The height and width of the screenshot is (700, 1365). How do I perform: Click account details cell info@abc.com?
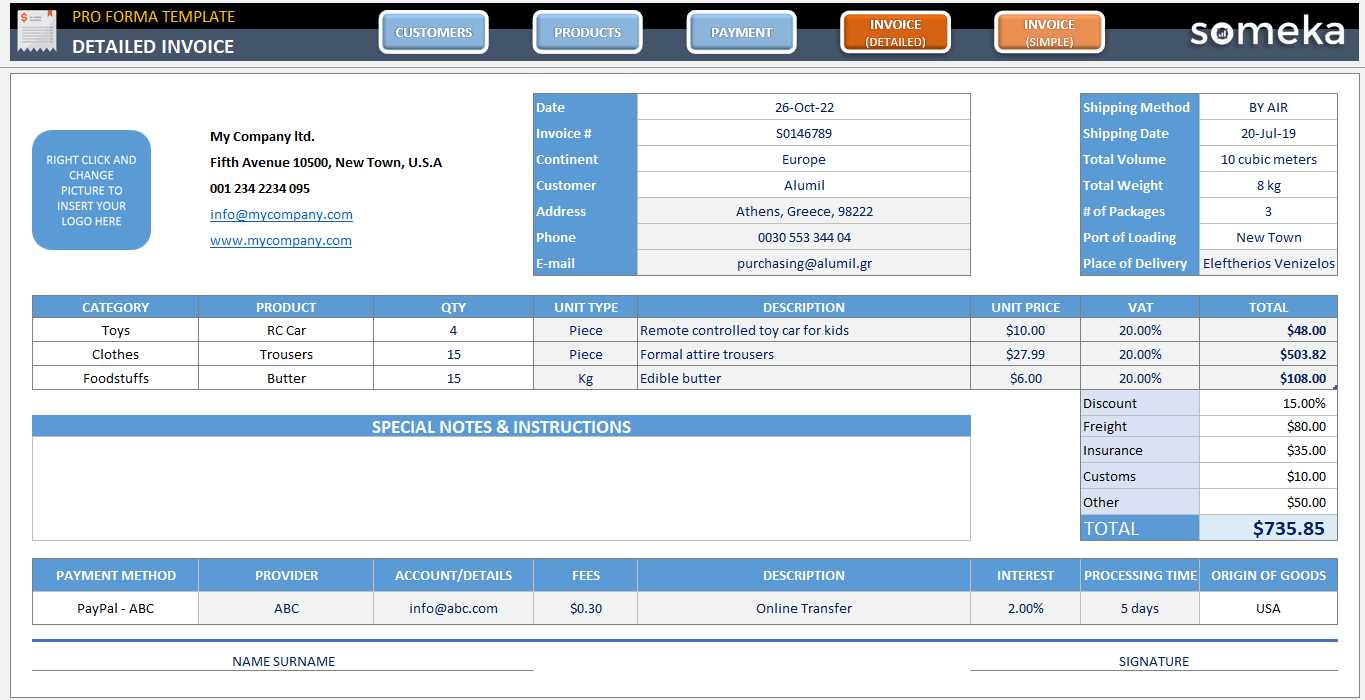(x=453, y=608)
